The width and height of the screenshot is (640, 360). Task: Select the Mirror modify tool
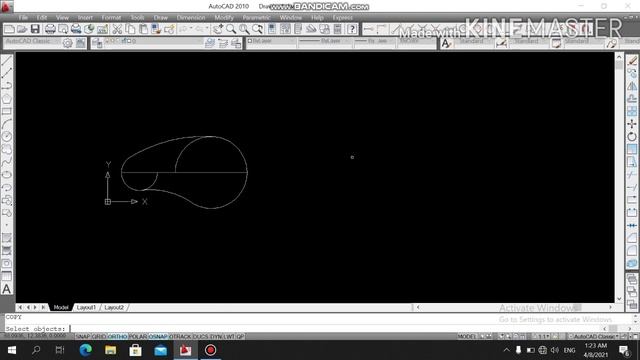pos(632,86)
